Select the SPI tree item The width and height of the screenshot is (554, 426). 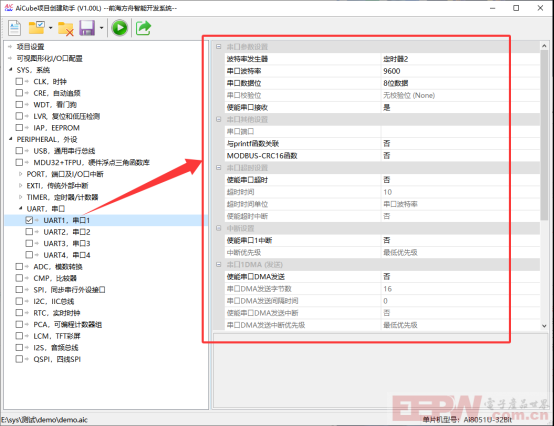69,290
